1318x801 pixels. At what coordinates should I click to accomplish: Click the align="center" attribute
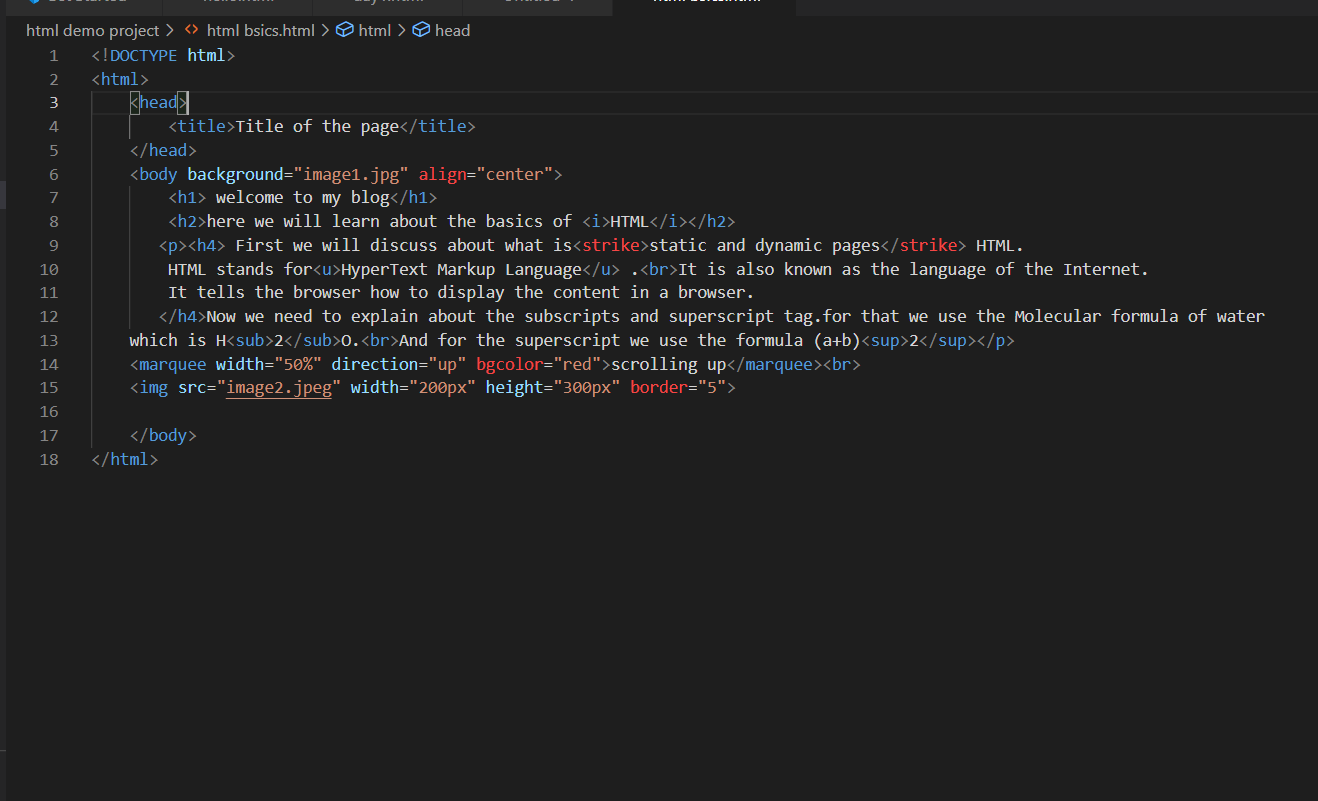pos(486,174)
